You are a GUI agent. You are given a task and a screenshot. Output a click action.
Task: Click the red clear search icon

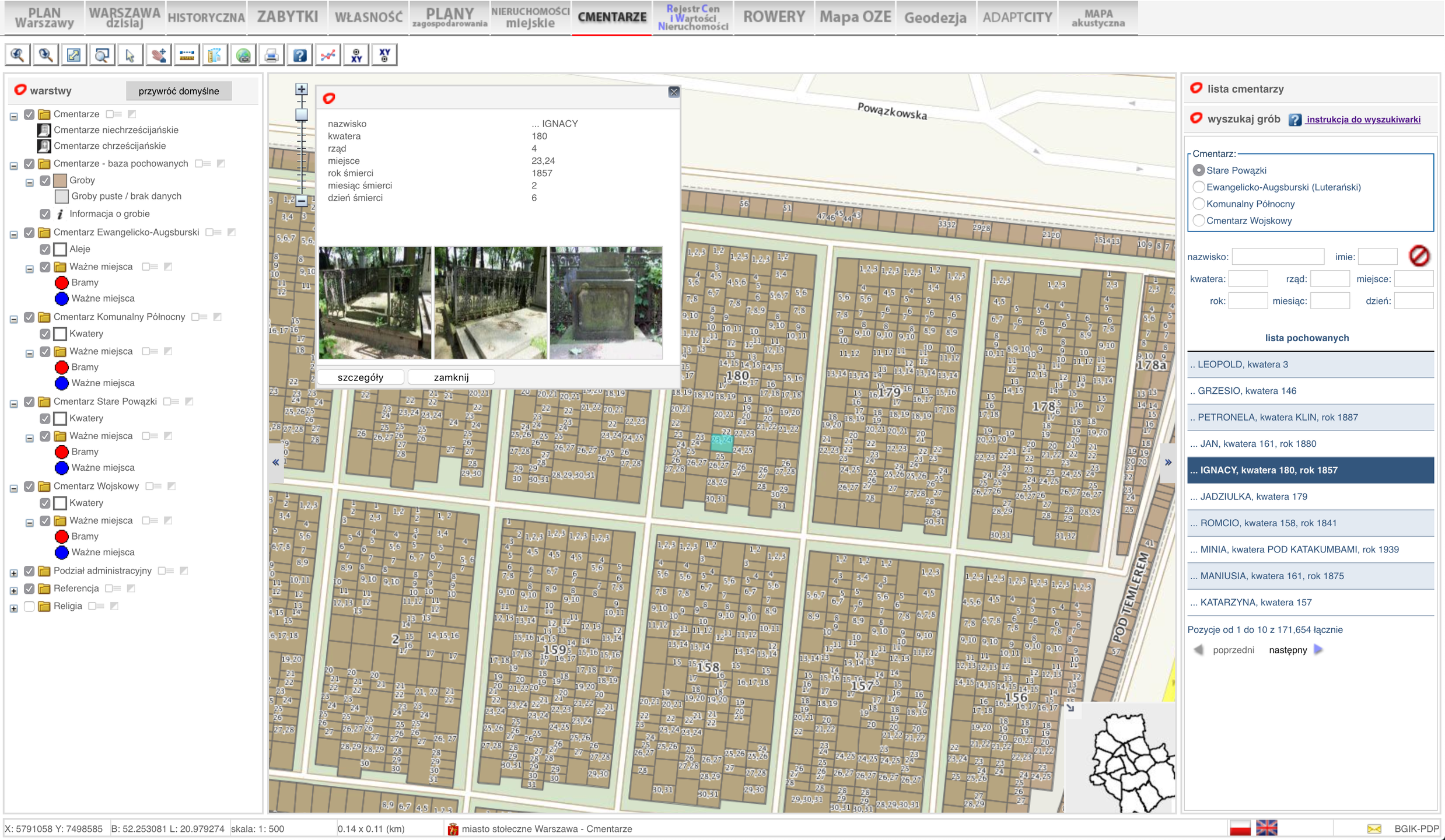coord(1419,256)
